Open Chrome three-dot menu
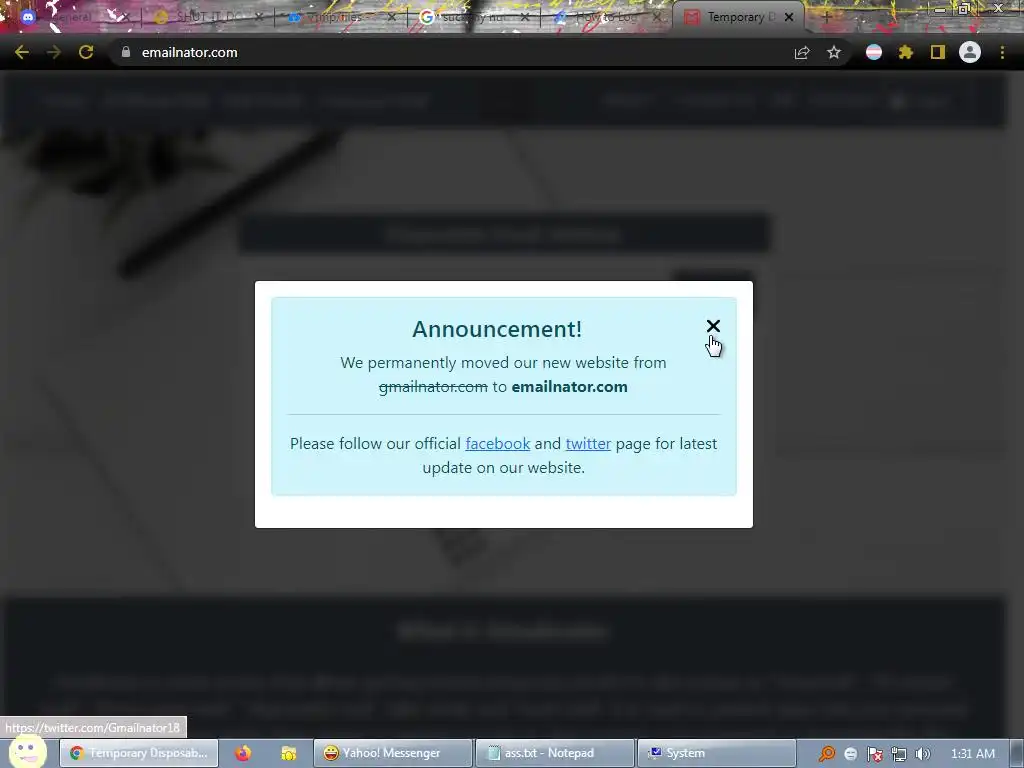This screenshot has height=768, width=1024. click(x=1002, y=52)
